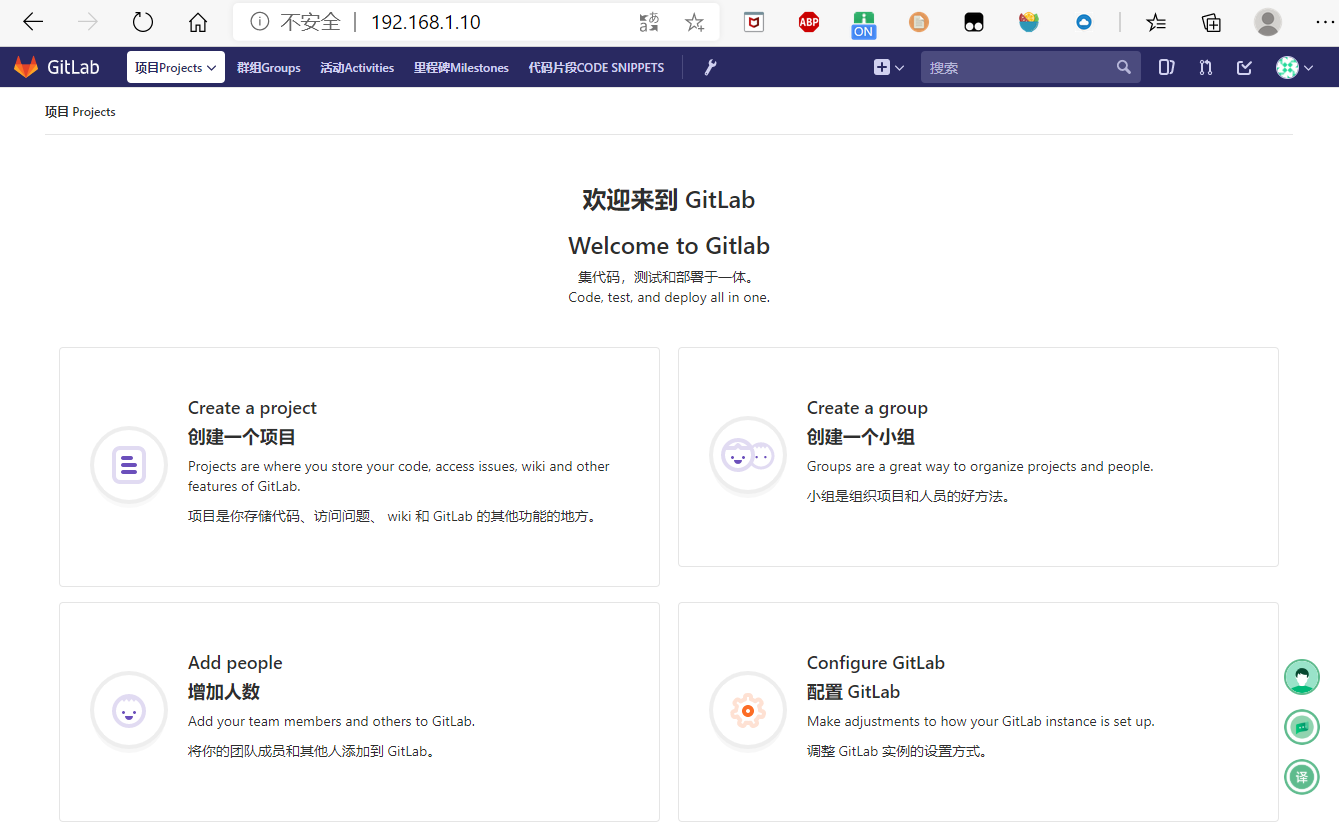Open the GitLab Admin Area wrench icon

coord(710,67)
